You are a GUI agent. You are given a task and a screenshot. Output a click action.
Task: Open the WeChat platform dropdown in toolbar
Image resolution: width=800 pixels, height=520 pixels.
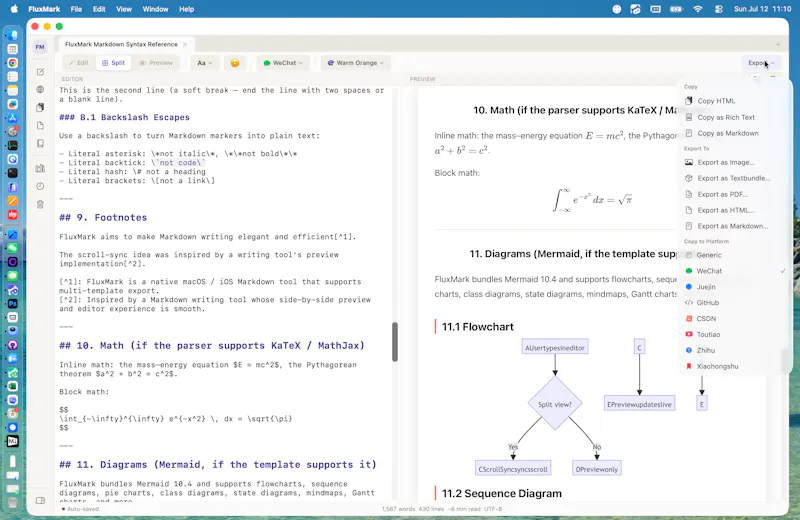point(283,63)
